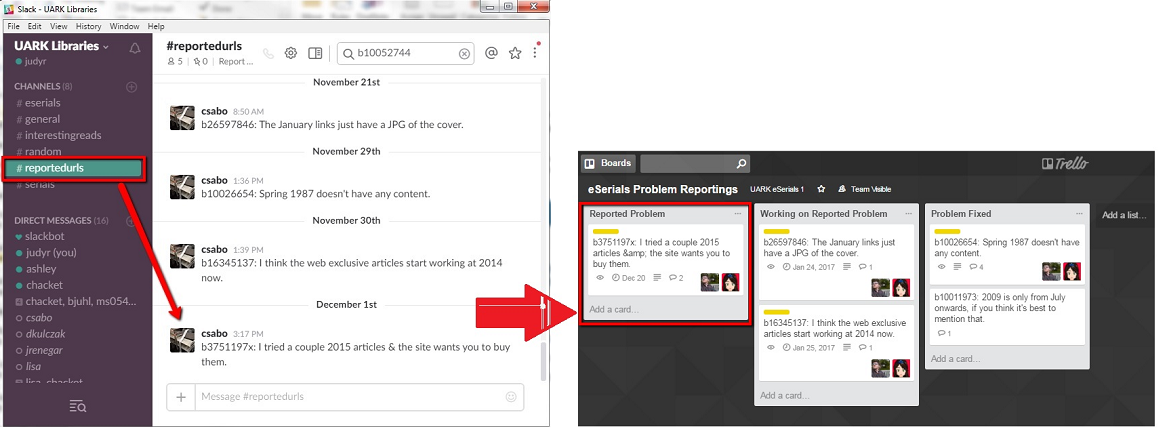Click Add a card in Reported Problem list
Viewport: 1158px width, 428px height.
click(614, 309)
